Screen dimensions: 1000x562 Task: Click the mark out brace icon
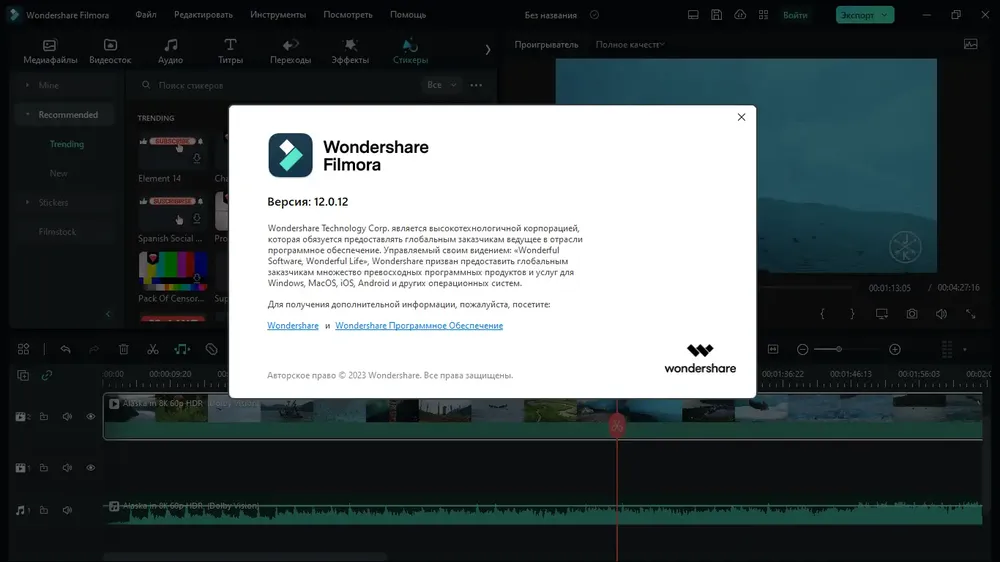tap(852, 314)
